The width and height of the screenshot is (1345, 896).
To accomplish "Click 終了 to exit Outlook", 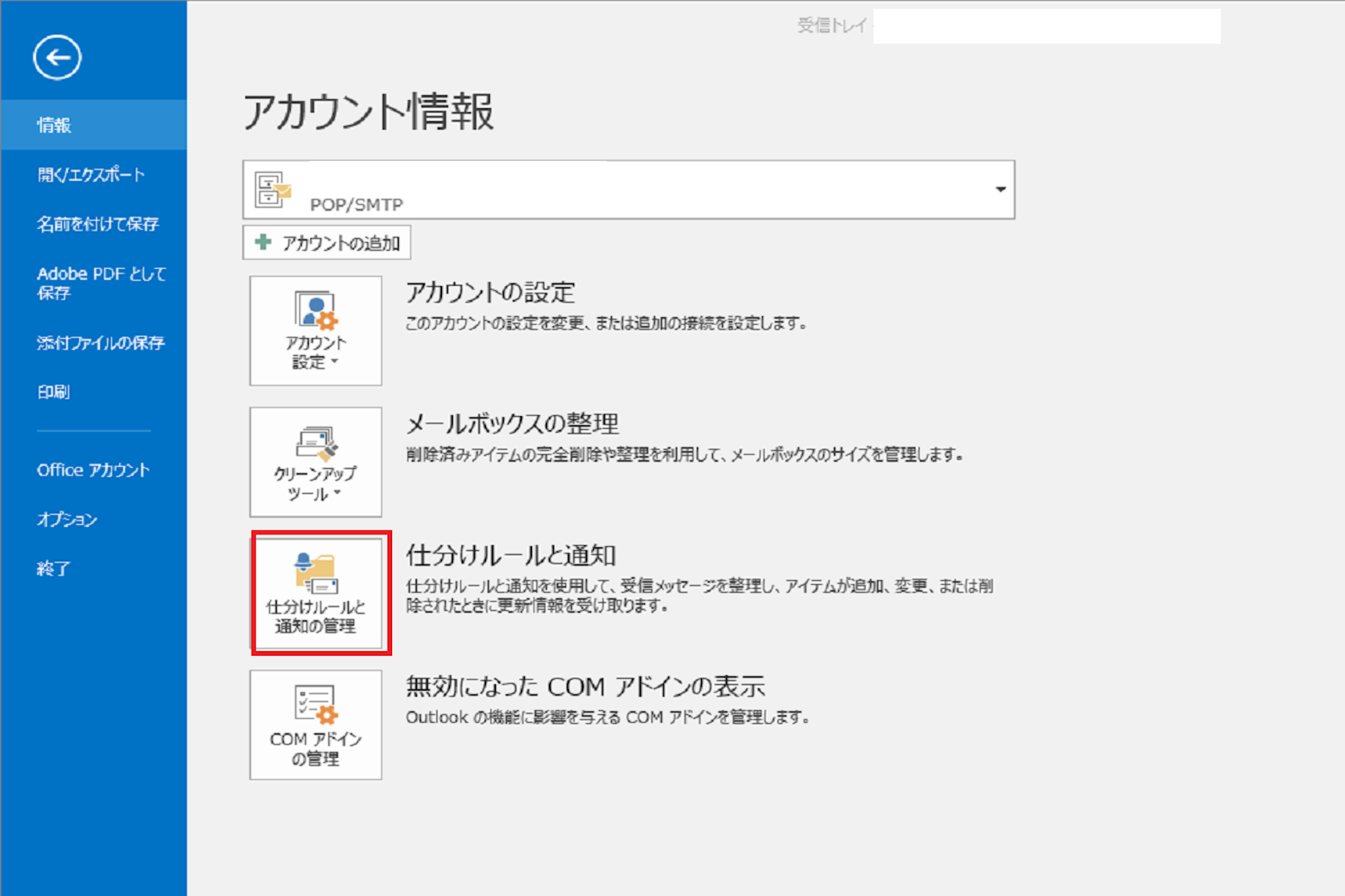I will tap(53, 568).
